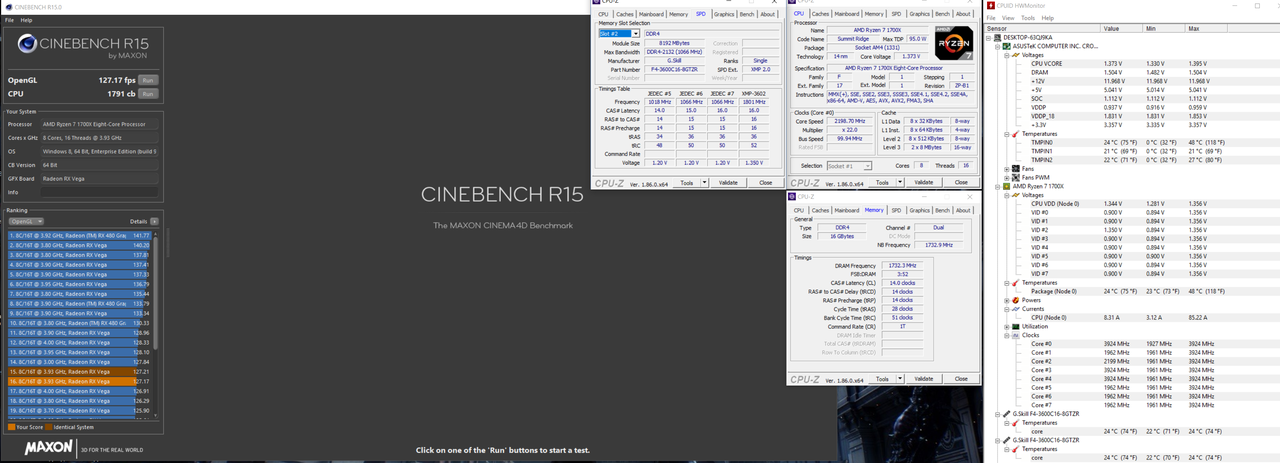Screen dimensions: 1280x463
Task: Open Slot #2 memory slot dropdown
Action: click(x=619, y=34)
